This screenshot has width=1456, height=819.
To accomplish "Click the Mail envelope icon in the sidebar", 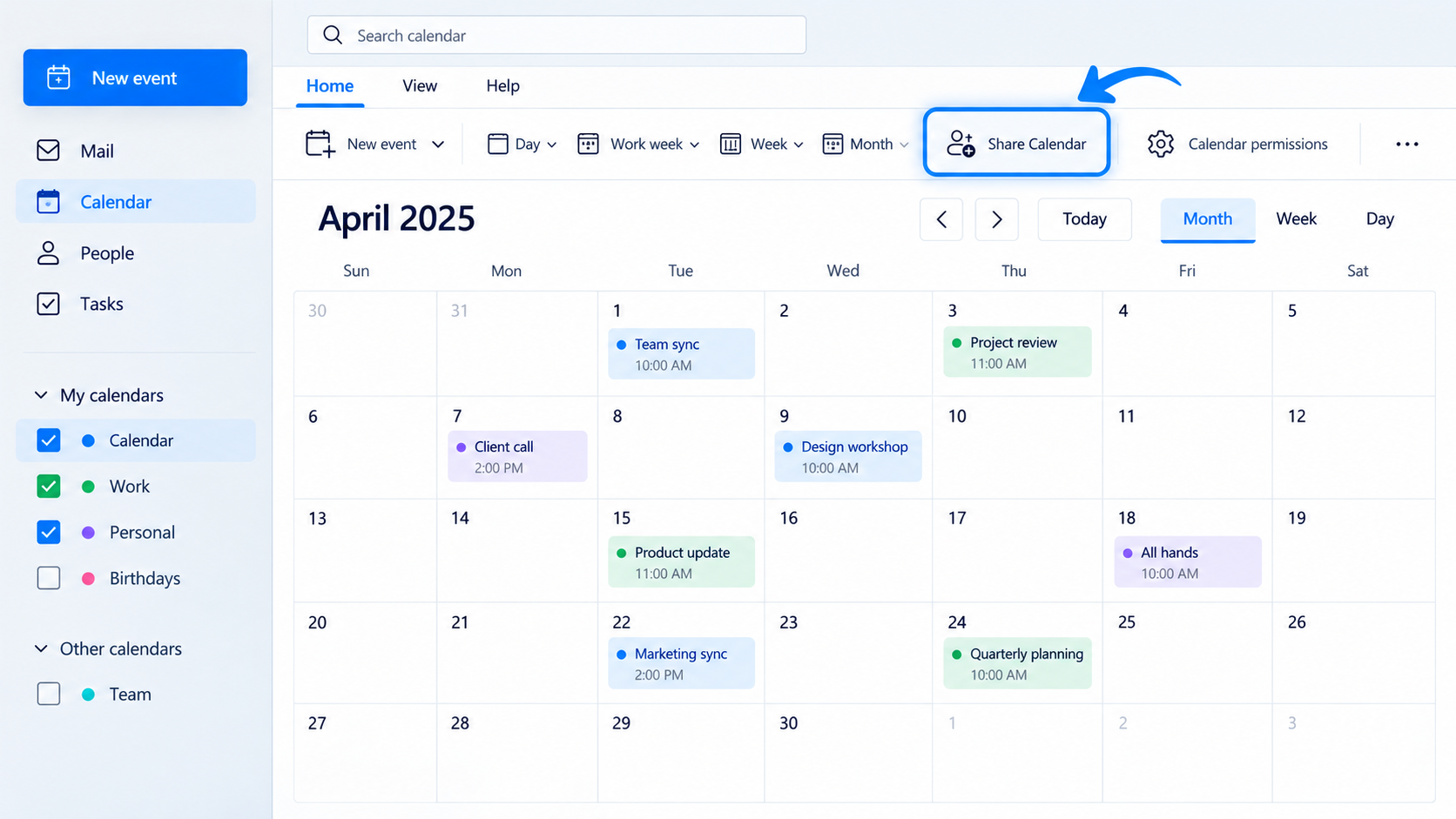I will click(x=48, y=151).
